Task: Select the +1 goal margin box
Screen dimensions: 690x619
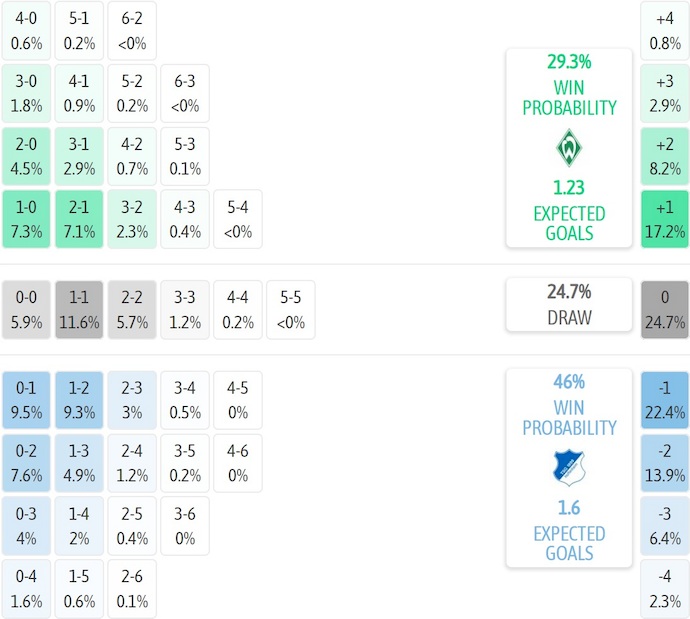Action: 665,219
